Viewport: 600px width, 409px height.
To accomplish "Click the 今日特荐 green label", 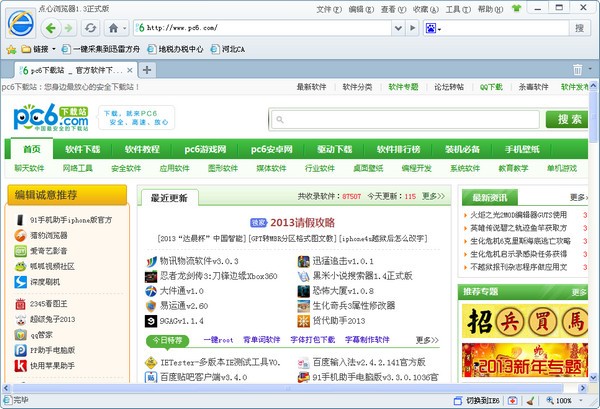I will point(168,340).
